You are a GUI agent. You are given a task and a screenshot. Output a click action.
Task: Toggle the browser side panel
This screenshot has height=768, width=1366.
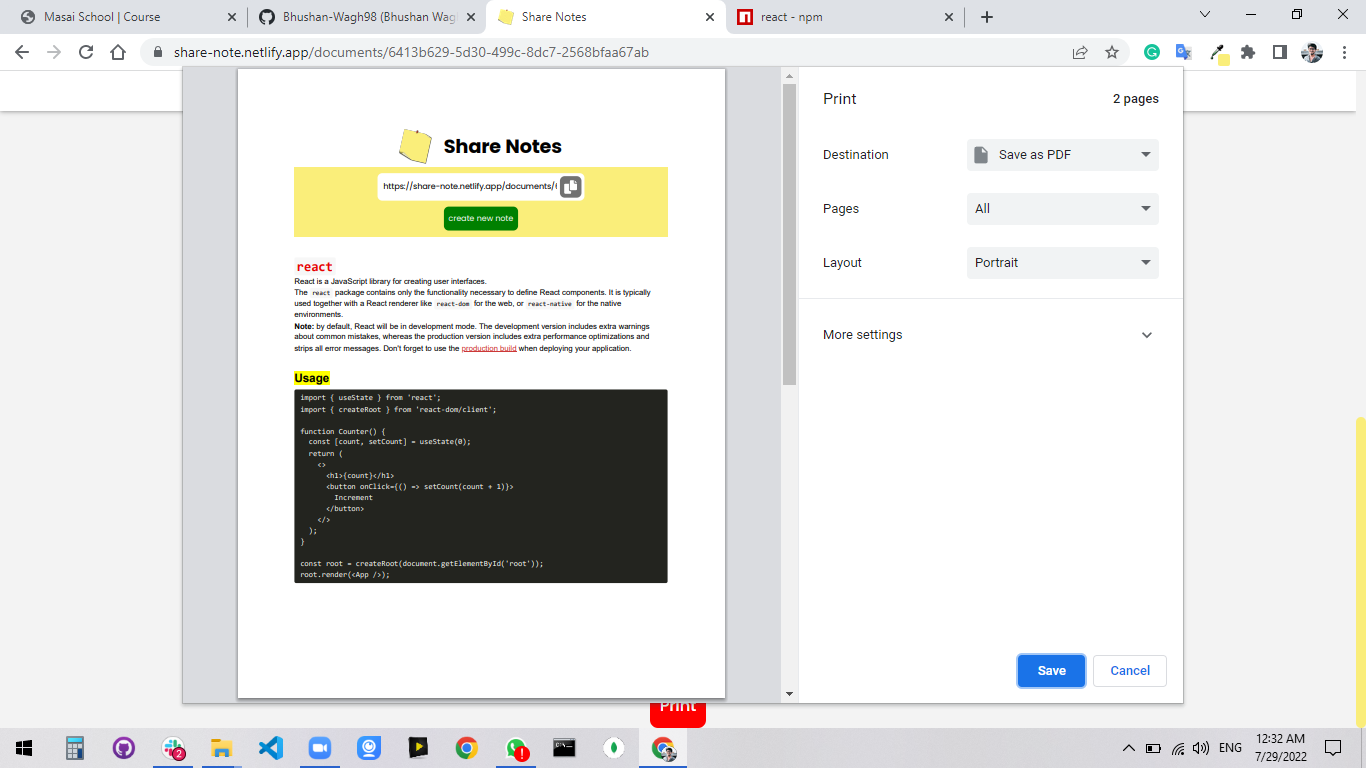(1280, 52)
